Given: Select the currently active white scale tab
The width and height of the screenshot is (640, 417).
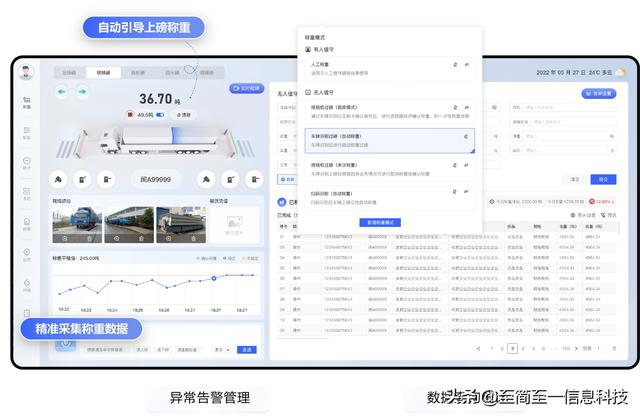Looking at the screenshot, I should coord(103,73).
